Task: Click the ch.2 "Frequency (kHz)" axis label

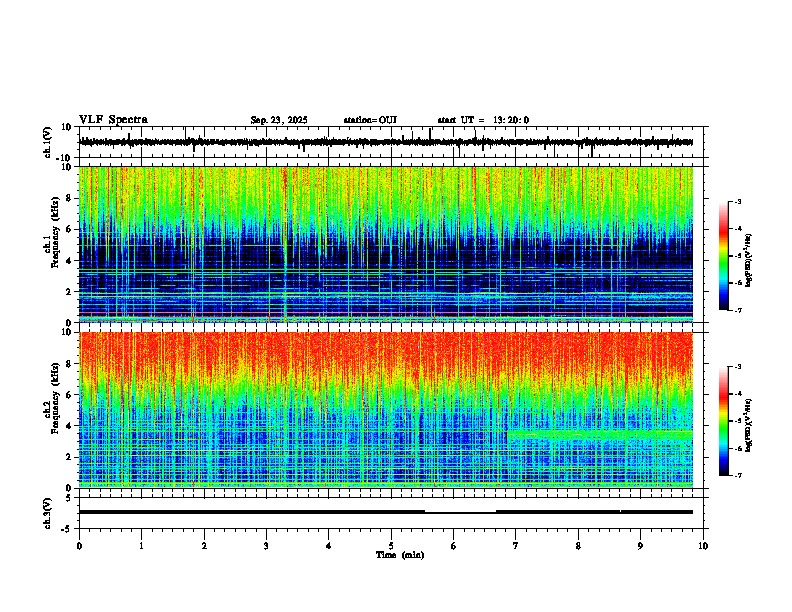Action: (55, 397)
